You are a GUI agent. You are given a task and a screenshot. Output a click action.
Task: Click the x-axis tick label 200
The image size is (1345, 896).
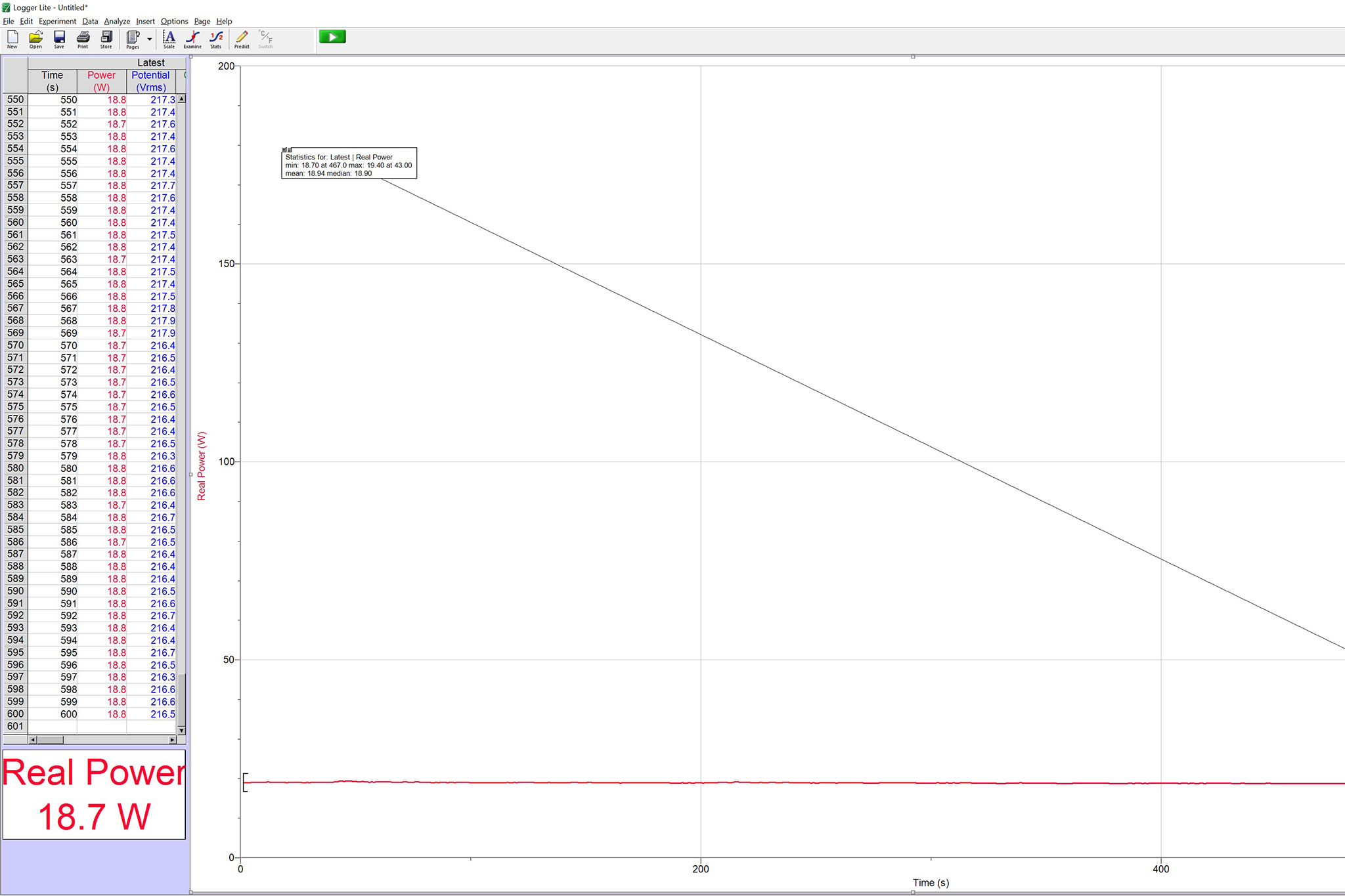(701, 869)
